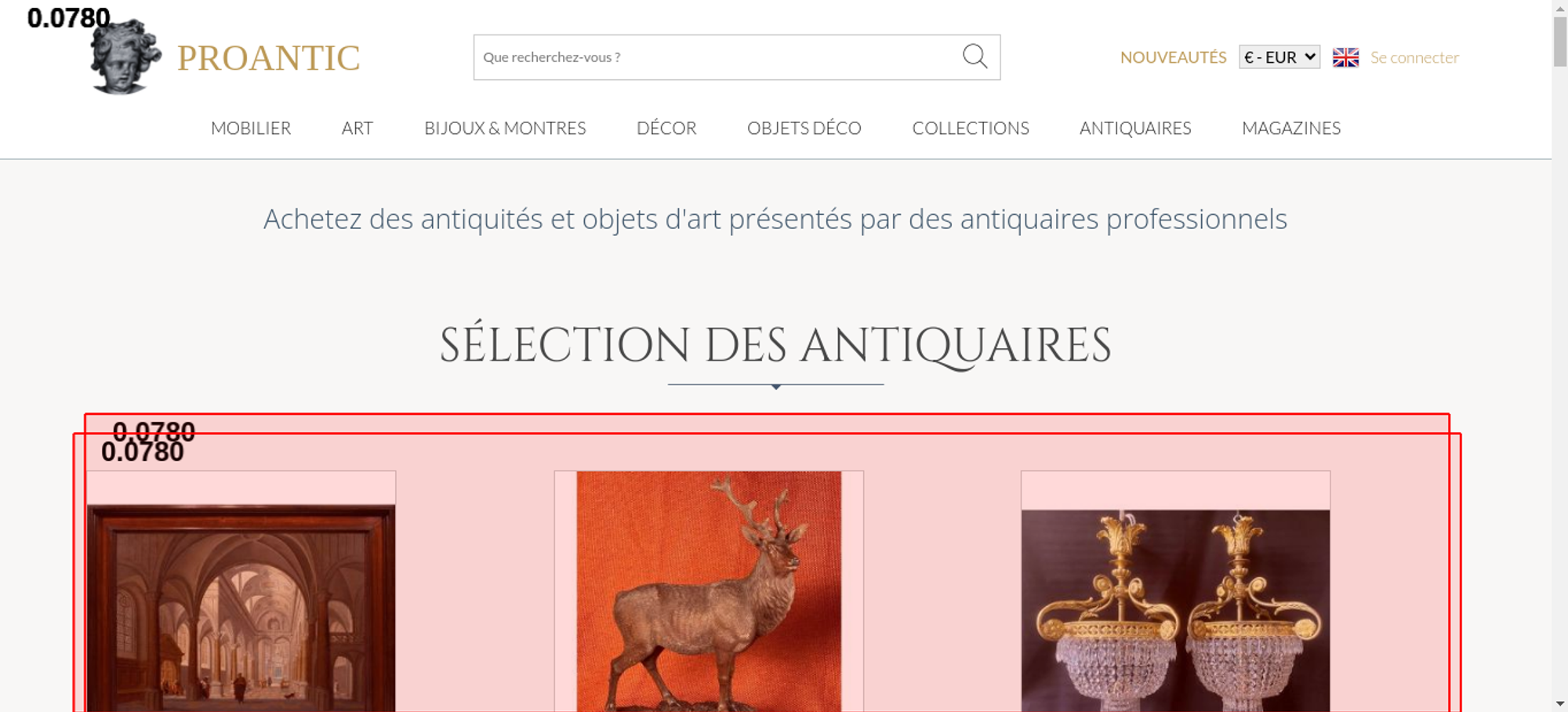Switch language via the UK flag icon
1568x712 pixels.
pos(1345,57)
